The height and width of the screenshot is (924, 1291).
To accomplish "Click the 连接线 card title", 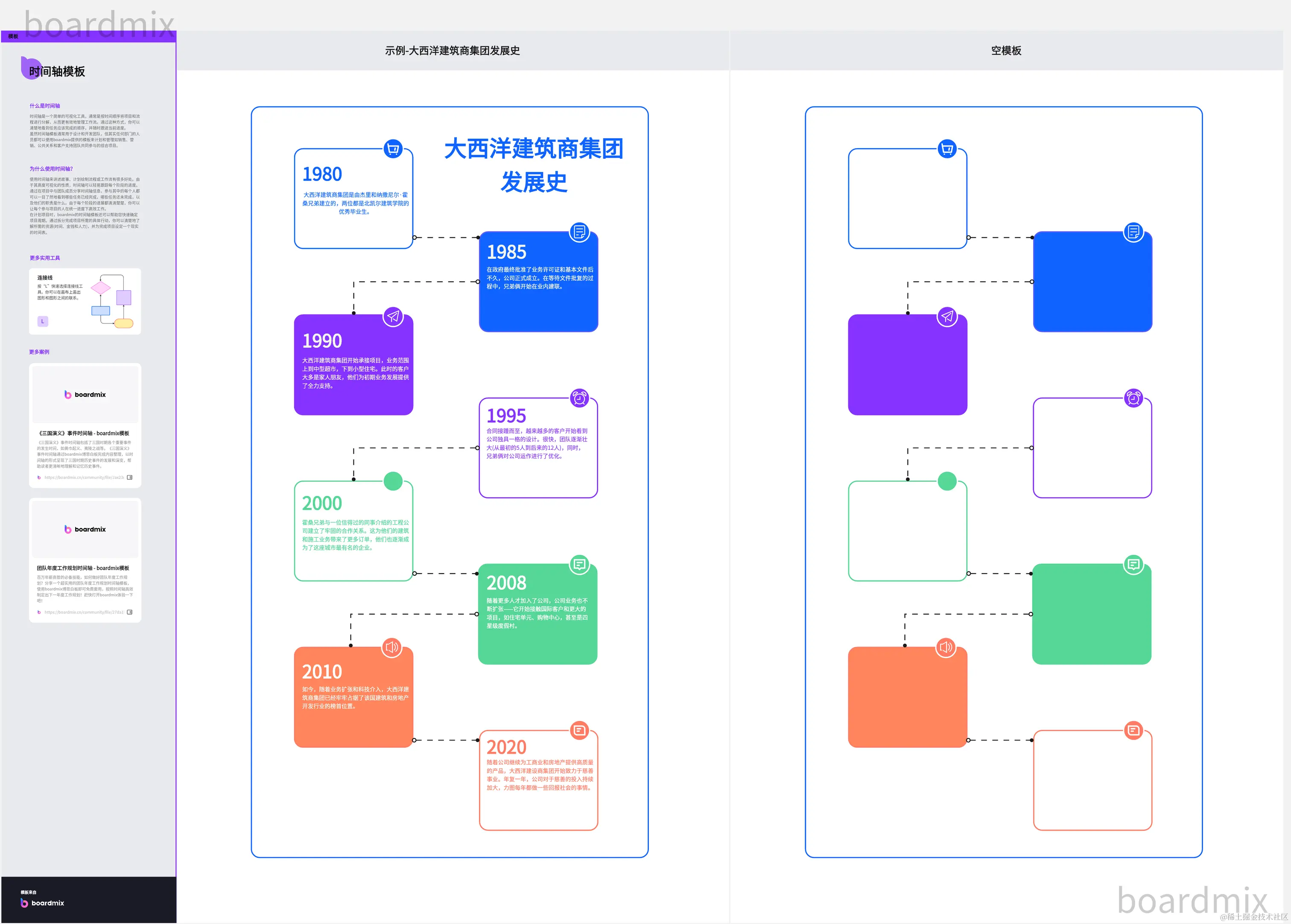I will pyautogui.click(x=45, y=278).
